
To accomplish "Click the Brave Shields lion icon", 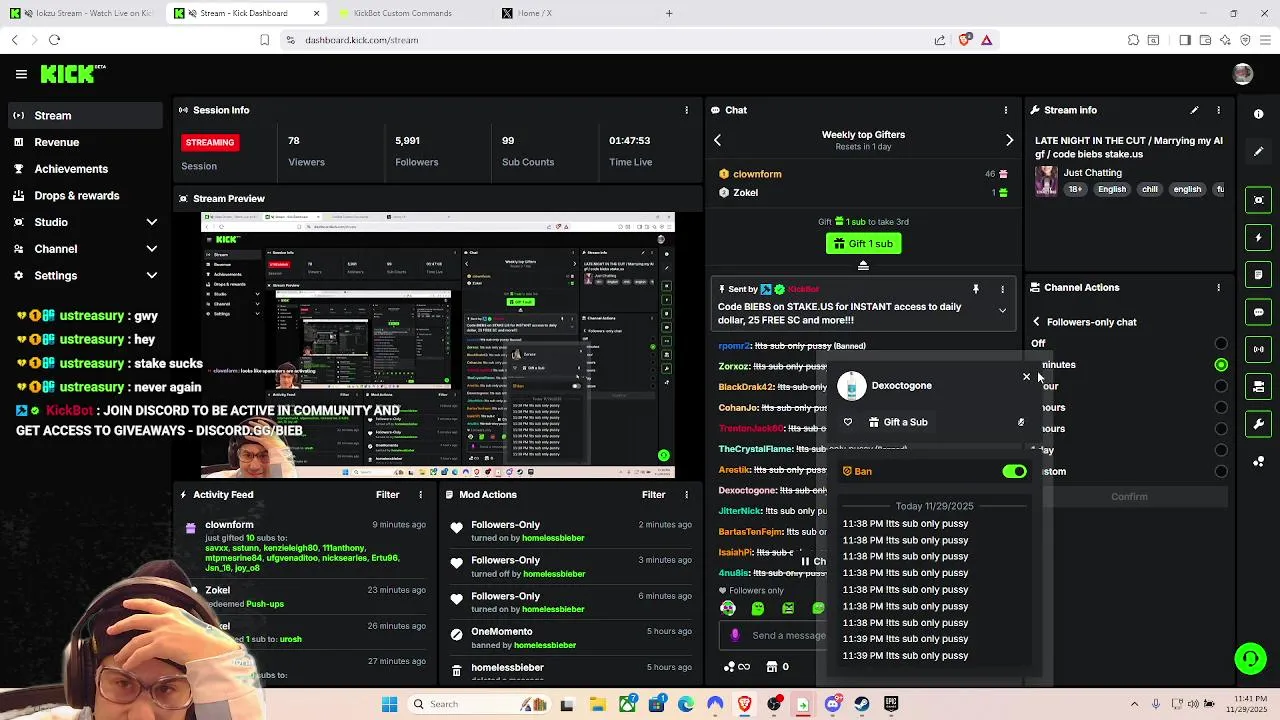I will pyautogui.click(x=964, y=40).
